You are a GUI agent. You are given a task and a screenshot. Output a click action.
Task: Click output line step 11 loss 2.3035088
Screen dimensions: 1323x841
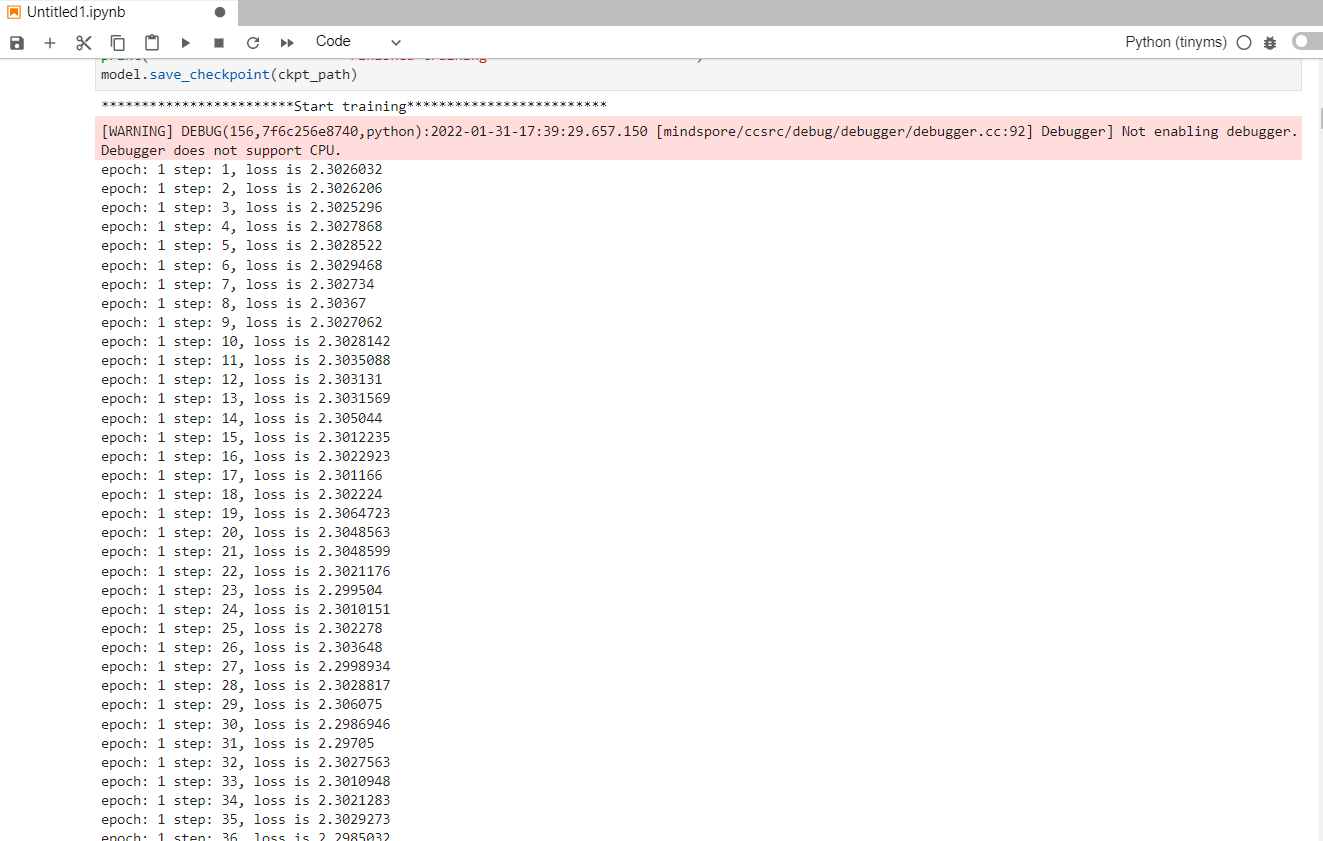(245, 360)
